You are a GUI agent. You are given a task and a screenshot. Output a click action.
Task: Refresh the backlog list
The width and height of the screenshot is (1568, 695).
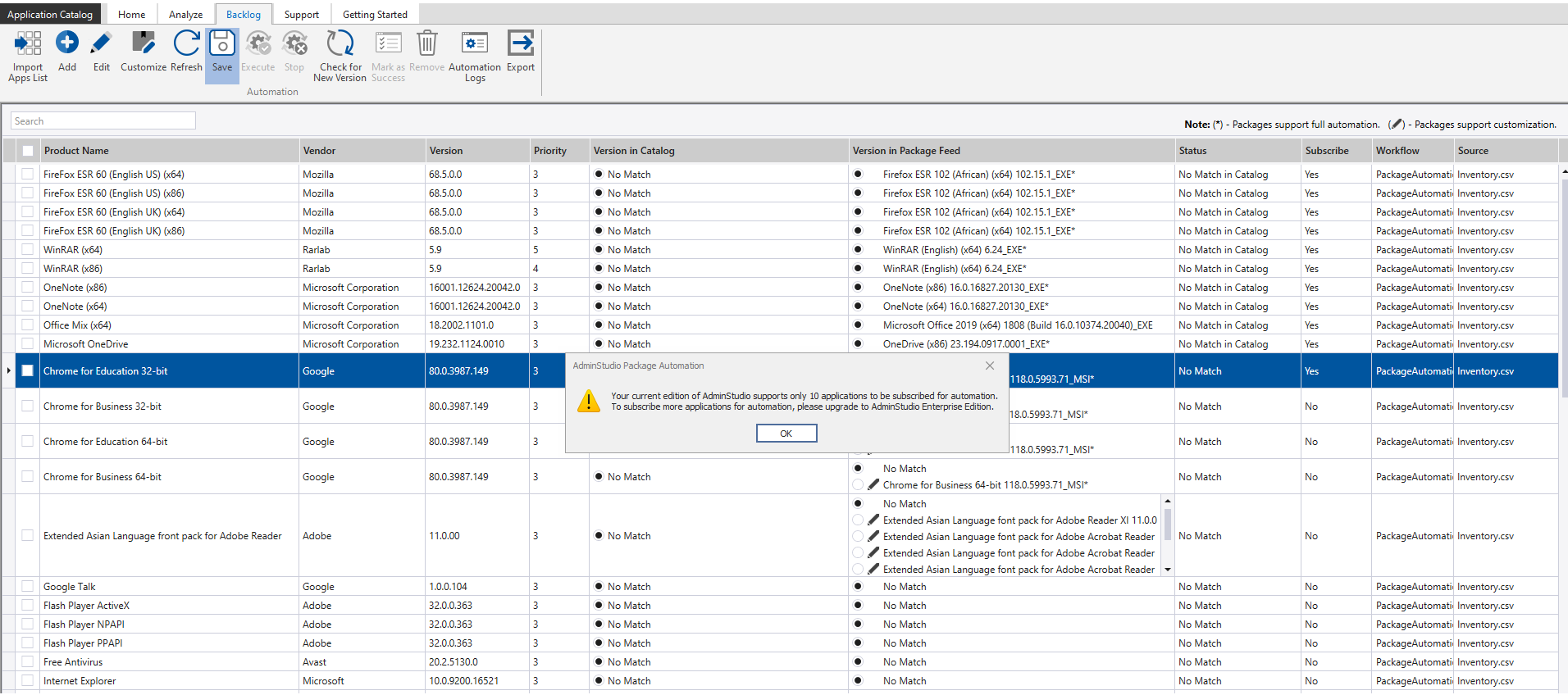[186, 43]
